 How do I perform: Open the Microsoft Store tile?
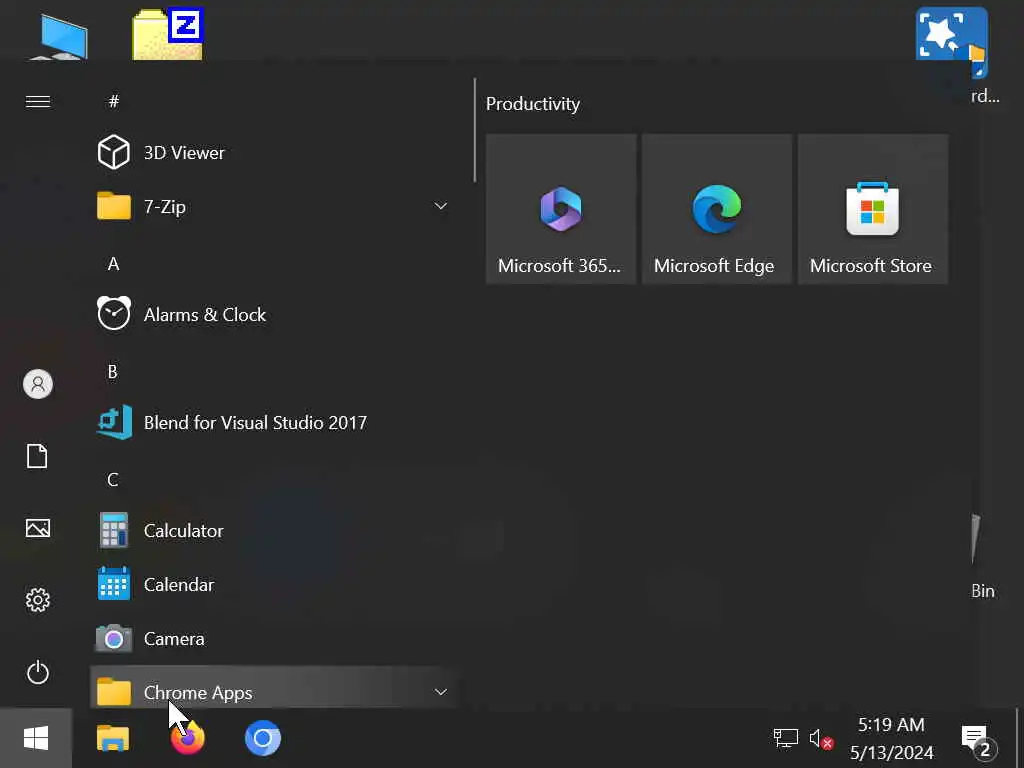[873, 209]
